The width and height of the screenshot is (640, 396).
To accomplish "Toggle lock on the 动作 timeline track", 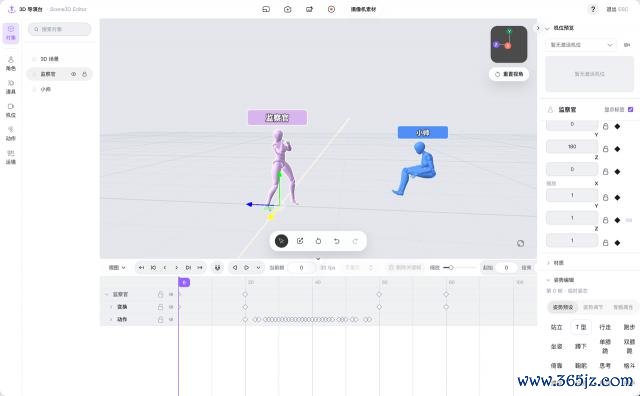I will point(160,320).
